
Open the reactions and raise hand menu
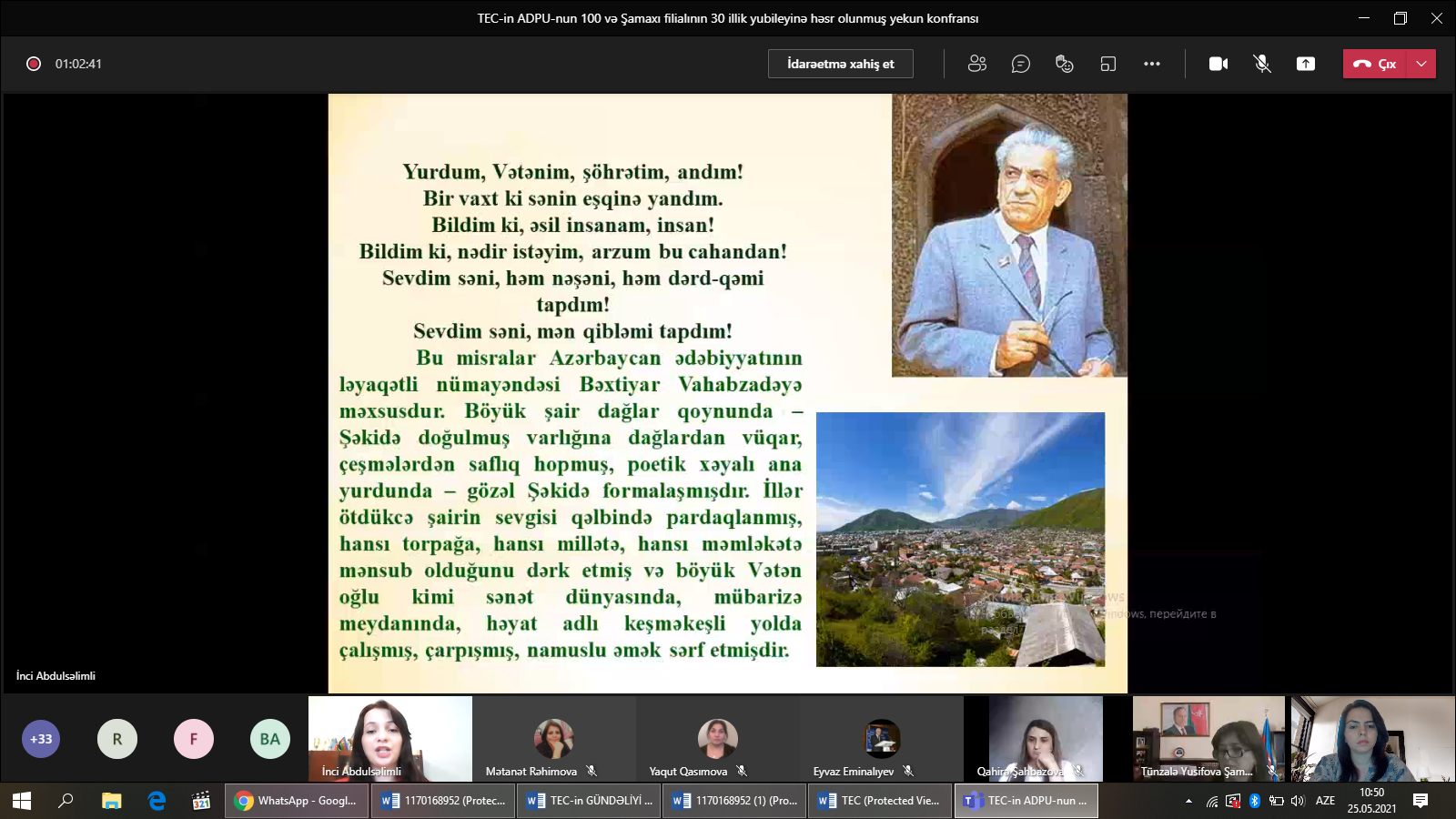coord(1064,64)
